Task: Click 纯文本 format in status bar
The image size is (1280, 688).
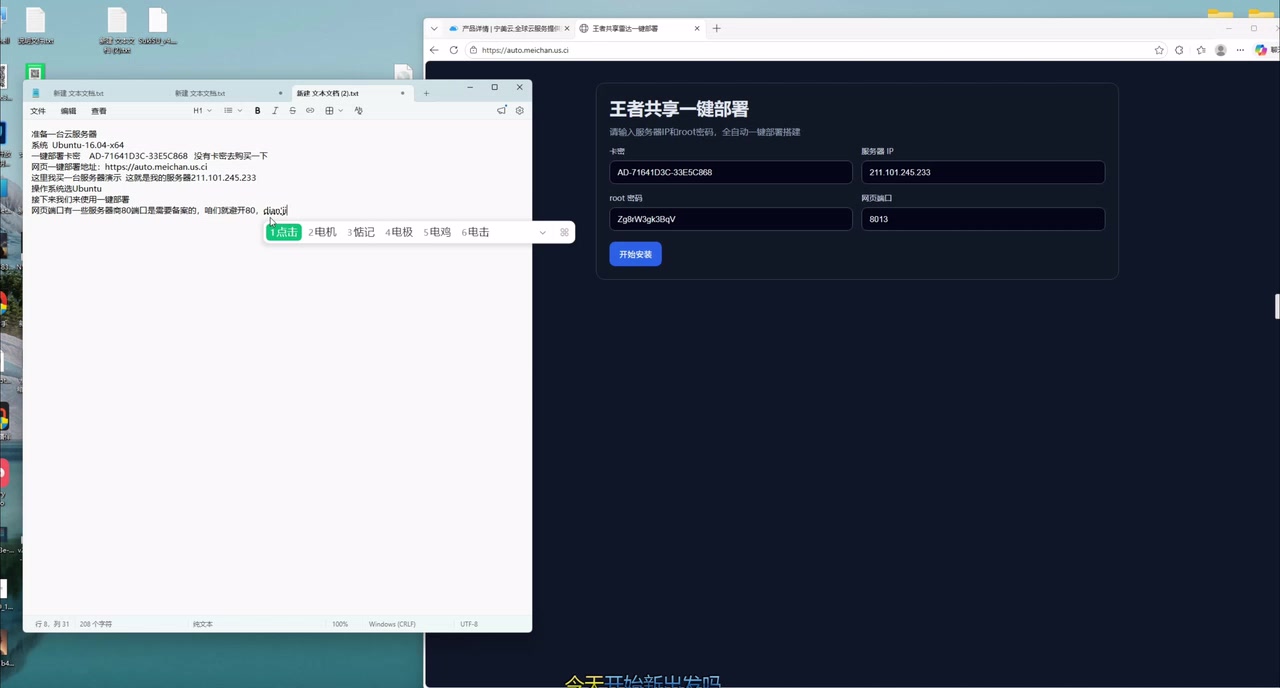Action: click(x=203, y=624)
